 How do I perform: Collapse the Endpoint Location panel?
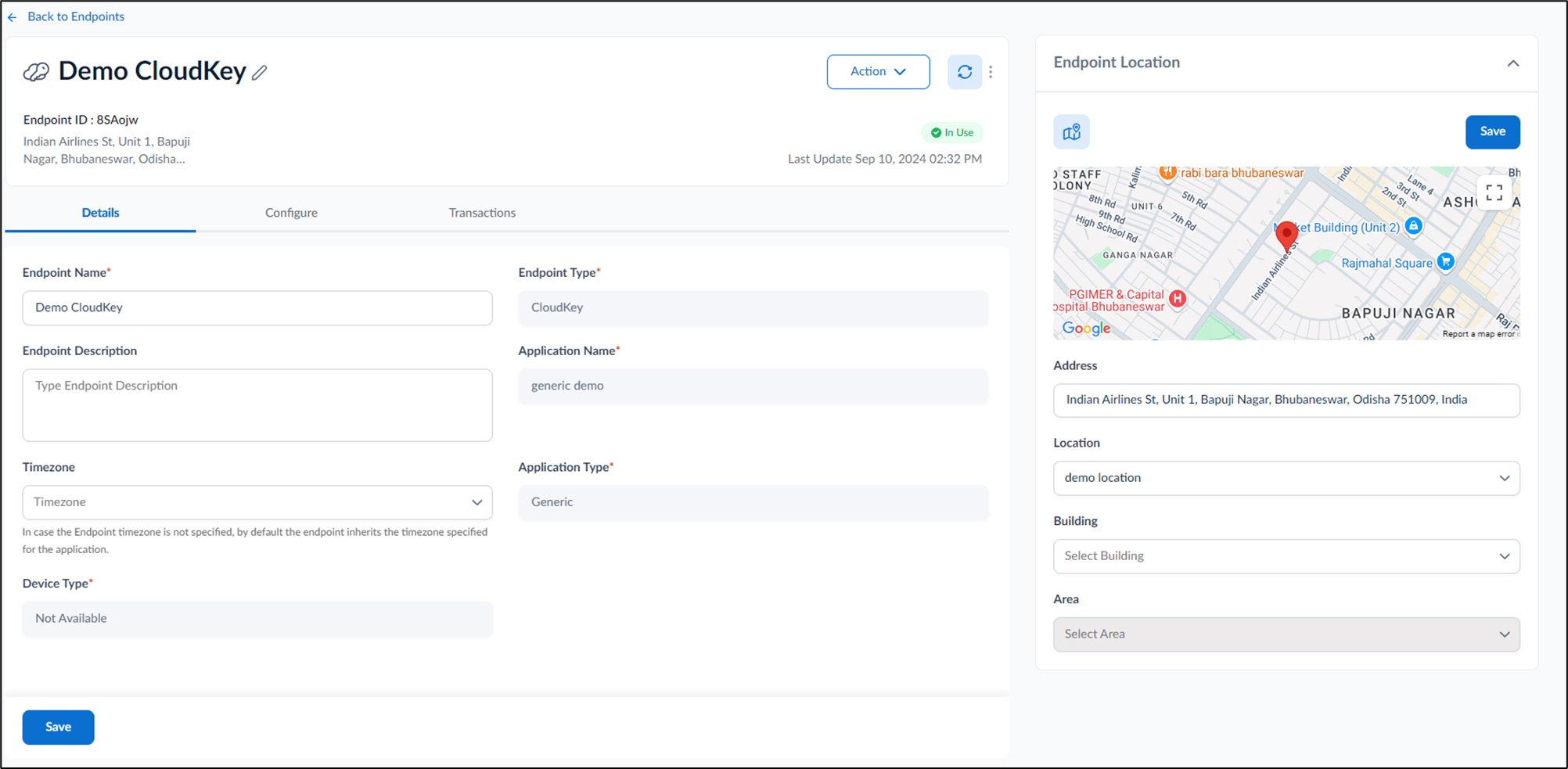pyautogui.click(x=1513, y=63)
